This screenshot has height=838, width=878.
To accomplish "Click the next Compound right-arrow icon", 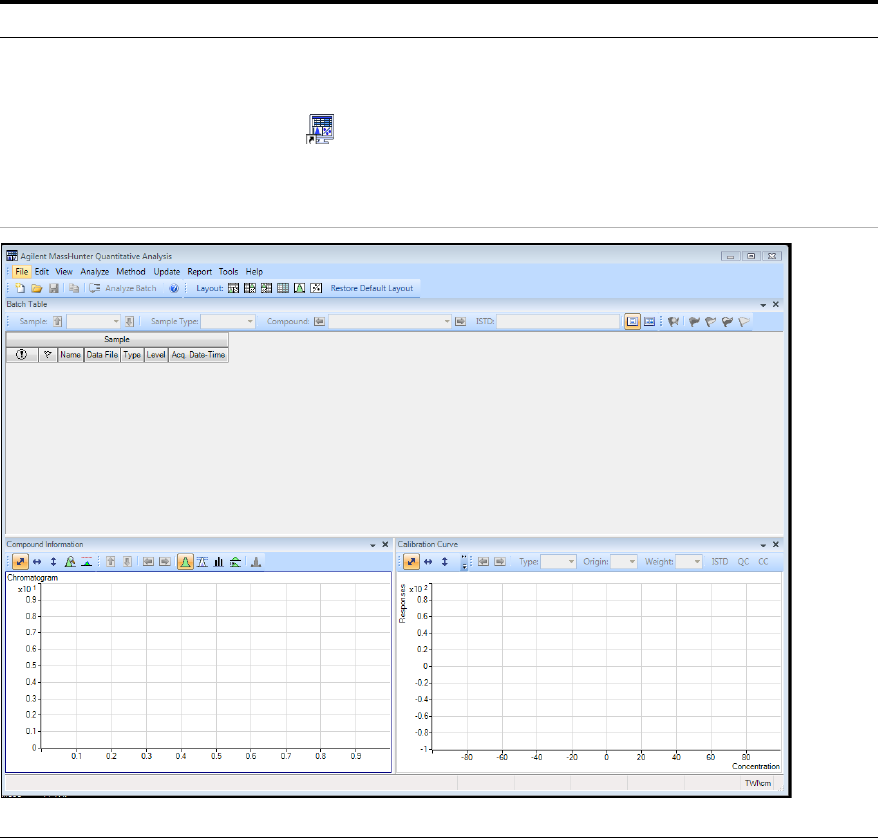I will [460, 321].
